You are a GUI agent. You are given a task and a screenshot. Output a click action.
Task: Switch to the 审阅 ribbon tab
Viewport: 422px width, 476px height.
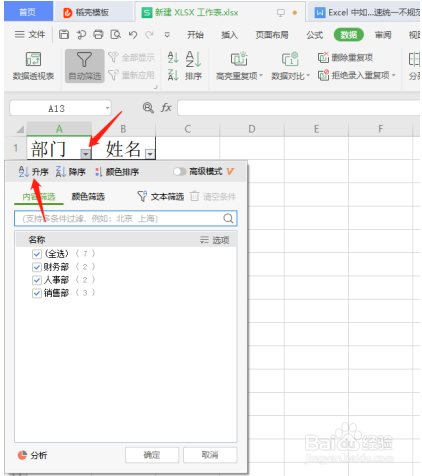click(383, 35)
